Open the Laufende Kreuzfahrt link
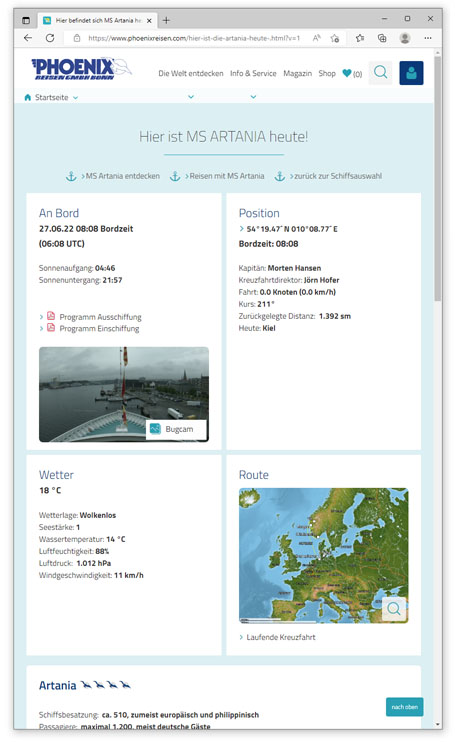Screen dimensions: 455x742 point(281,637)
